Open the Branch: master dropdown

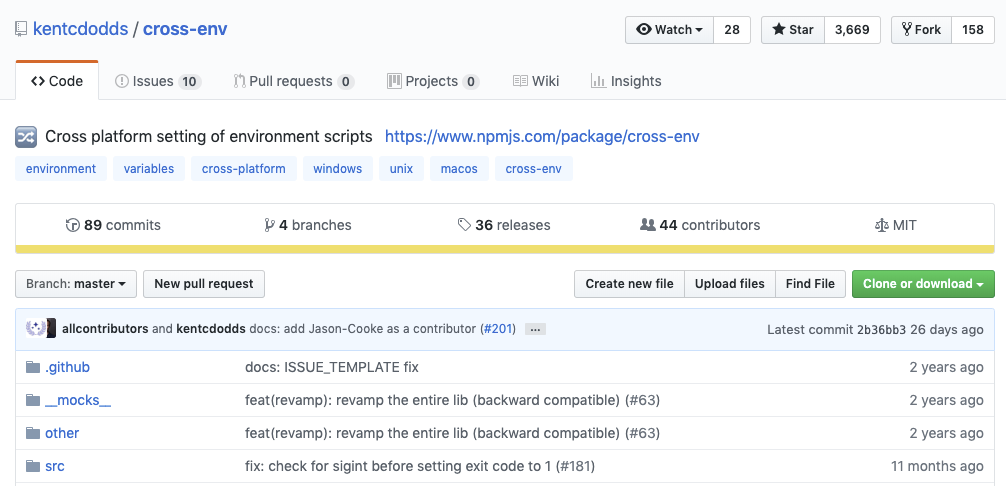76,284
